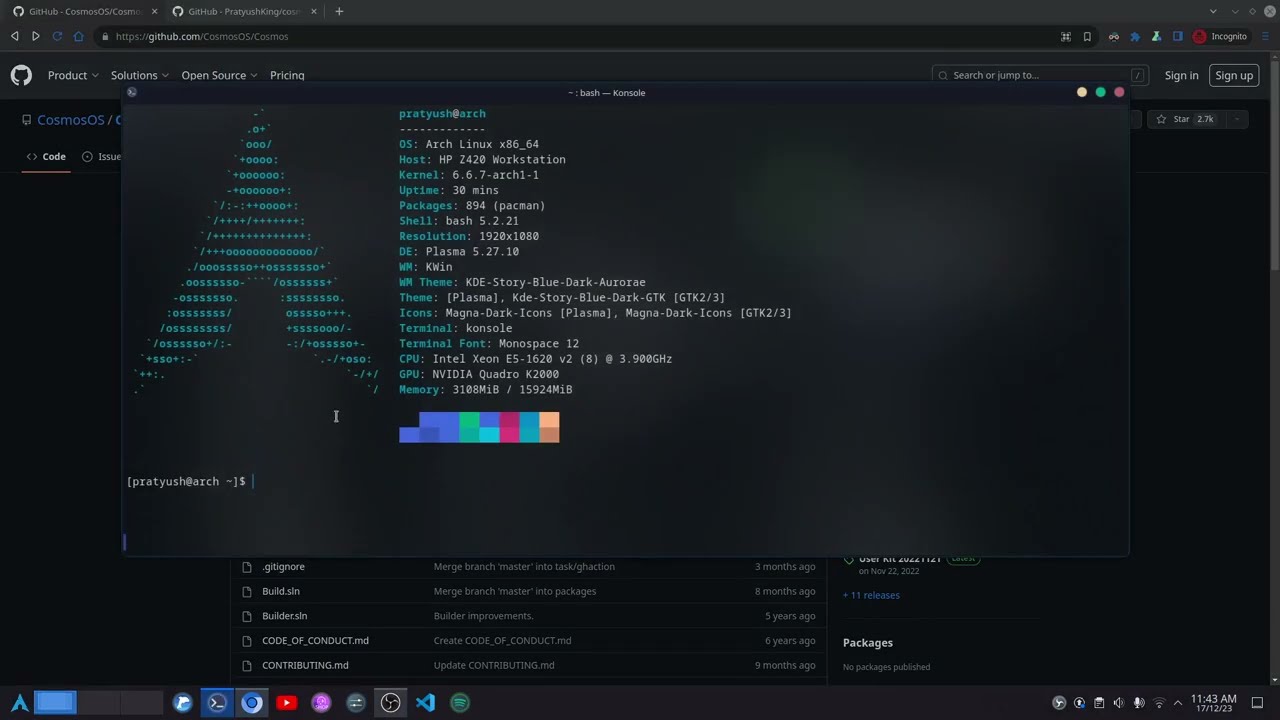Close the CosmosOS/Cosmos browser tab

(153, 11)
